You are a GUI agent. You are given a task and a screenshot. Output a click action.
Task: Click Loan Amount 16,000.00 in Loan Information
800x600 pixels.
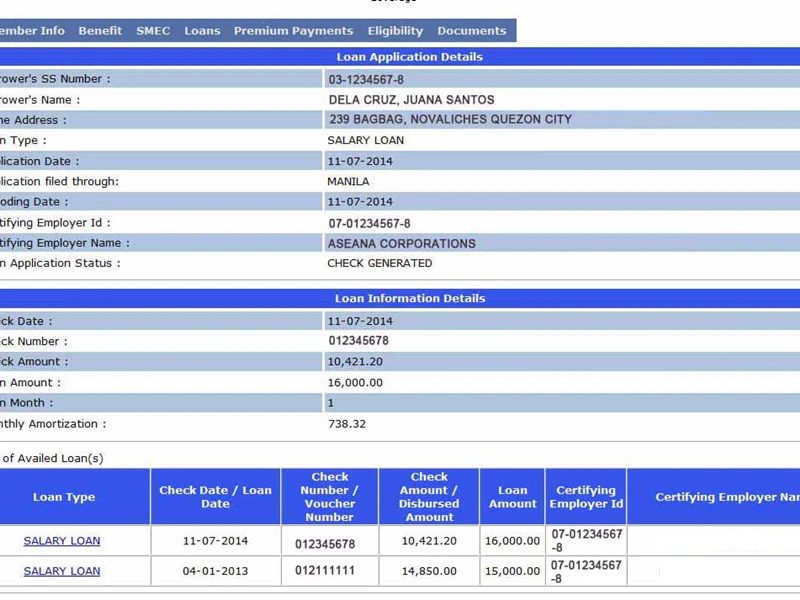tap(355, 383)
